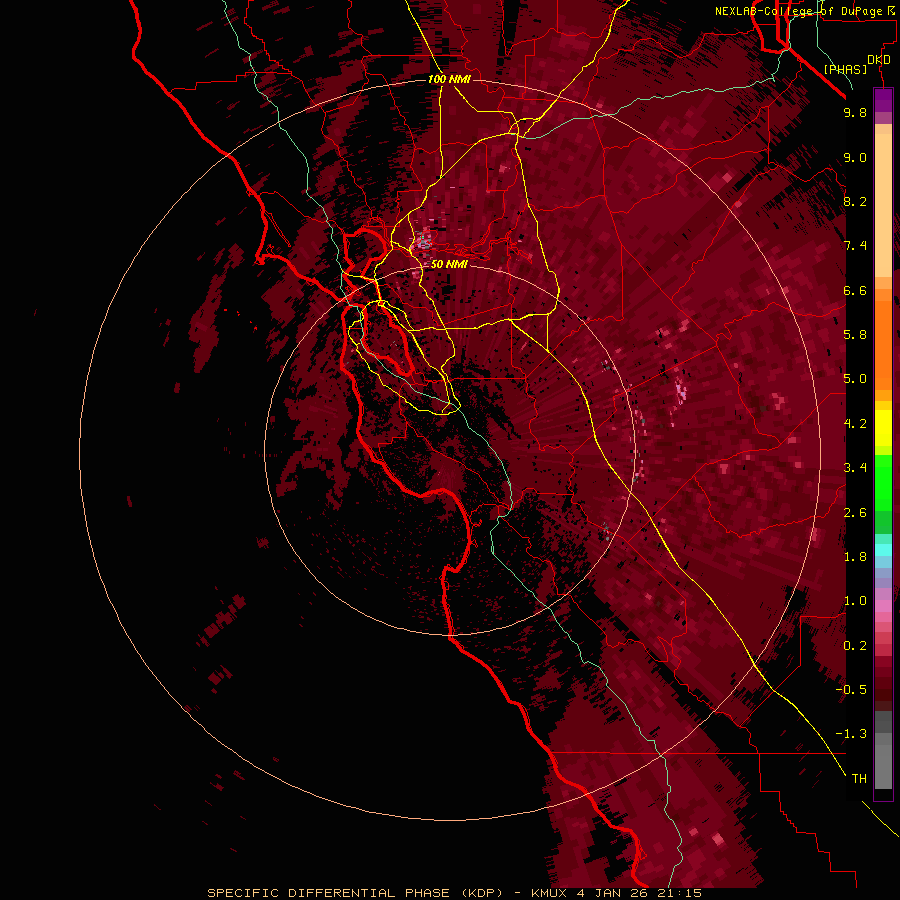The width and height of the screenshot is (900, 900).
Task: Click the -0.5 scale value
Action: tap(851, 690)
